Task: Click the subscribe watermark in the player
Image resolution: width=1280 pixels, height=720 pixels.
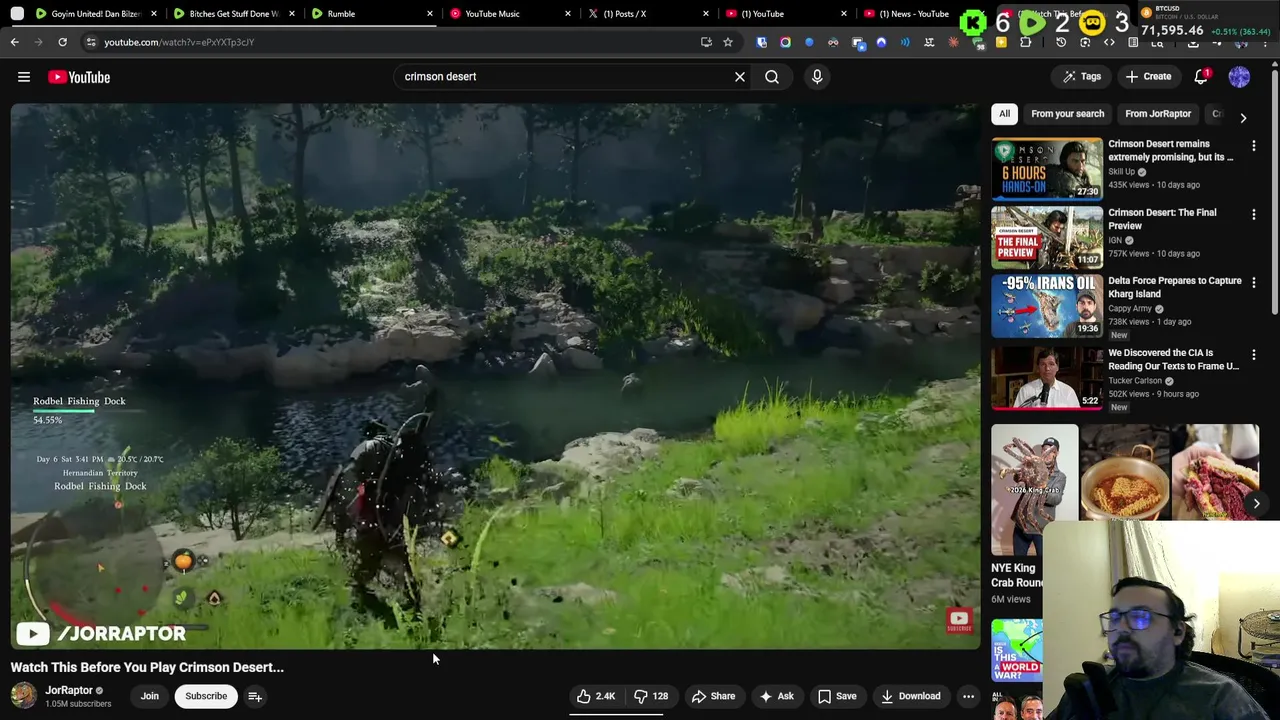Action: pyautogui.click(x=959, y=621)
